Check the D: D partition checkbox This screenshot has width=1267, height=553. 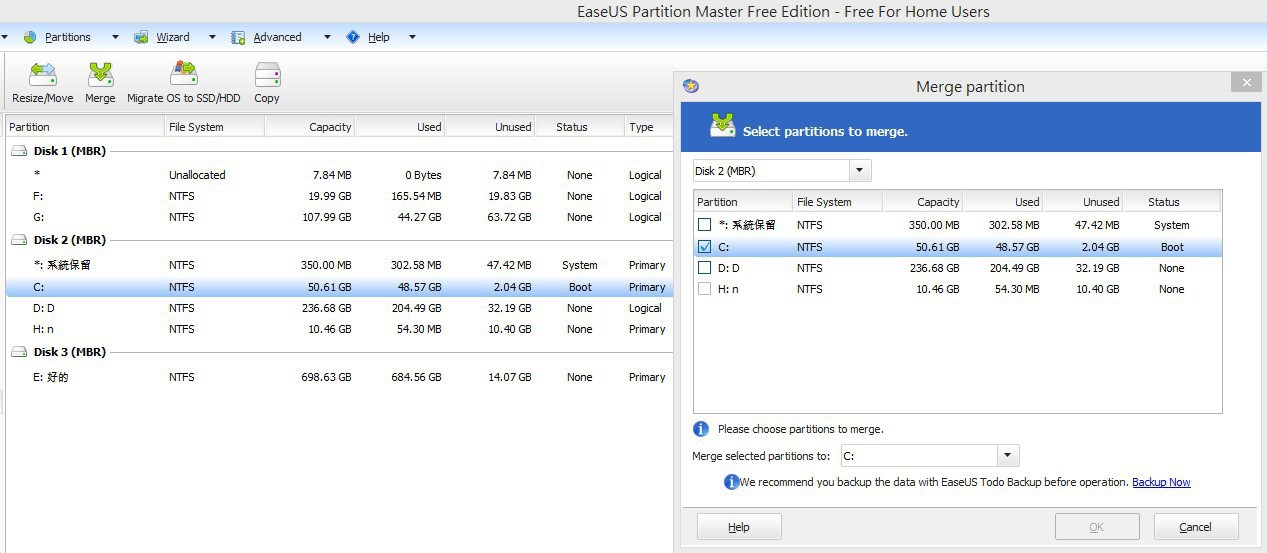[704, 267]
